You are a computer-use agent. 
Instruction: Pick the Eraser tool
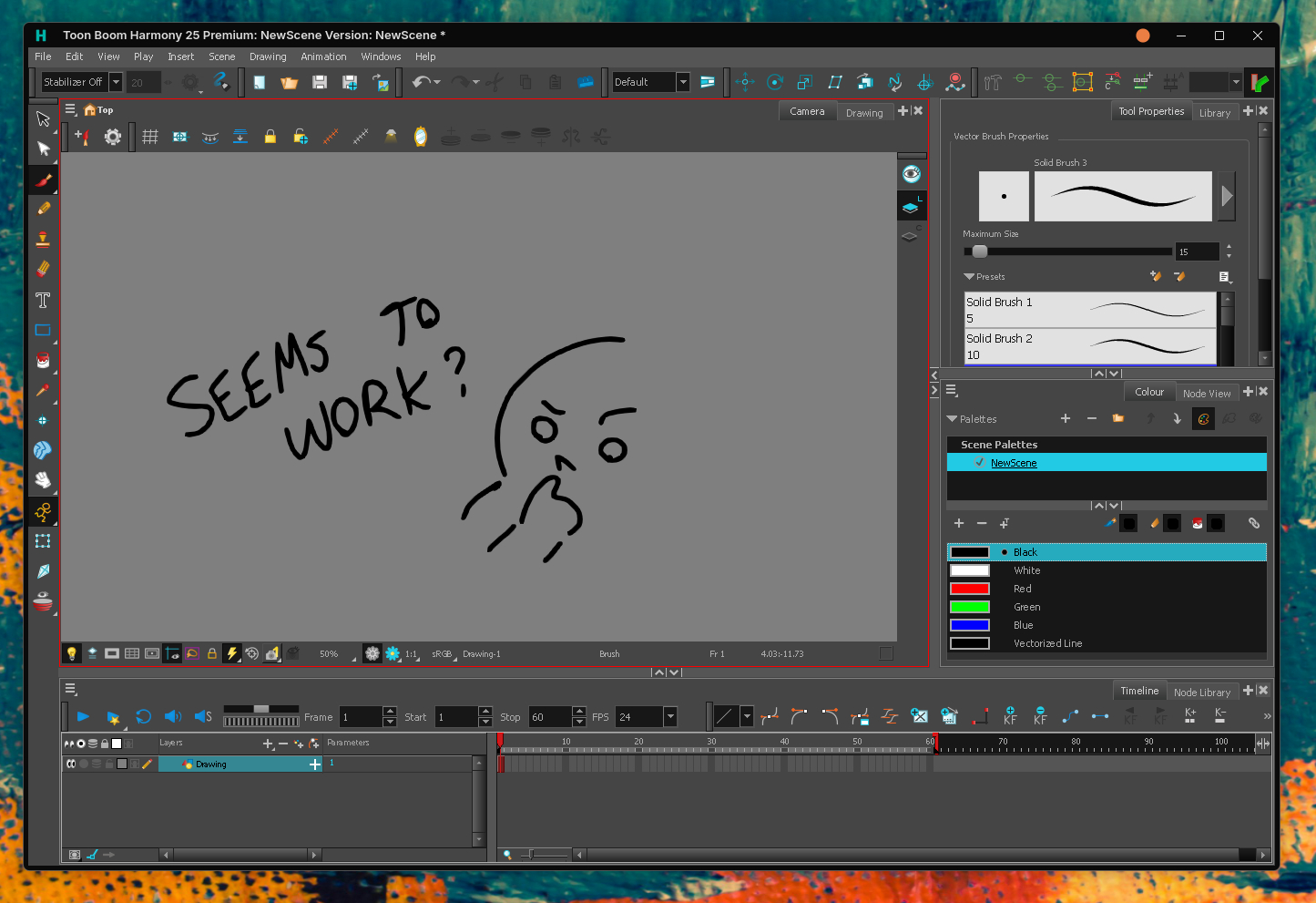pyautogui.click(x=43, y=270)
